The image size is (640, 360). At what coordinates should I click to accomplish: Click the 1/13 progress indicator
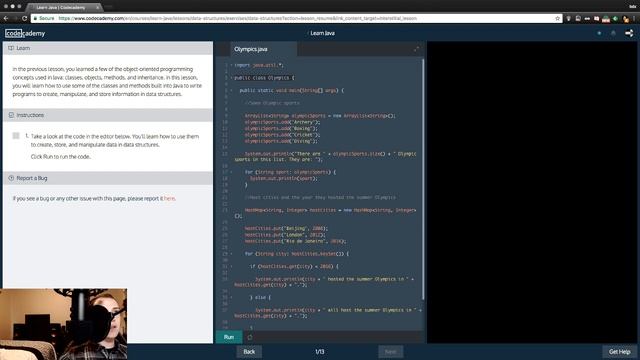pos(320,351)
